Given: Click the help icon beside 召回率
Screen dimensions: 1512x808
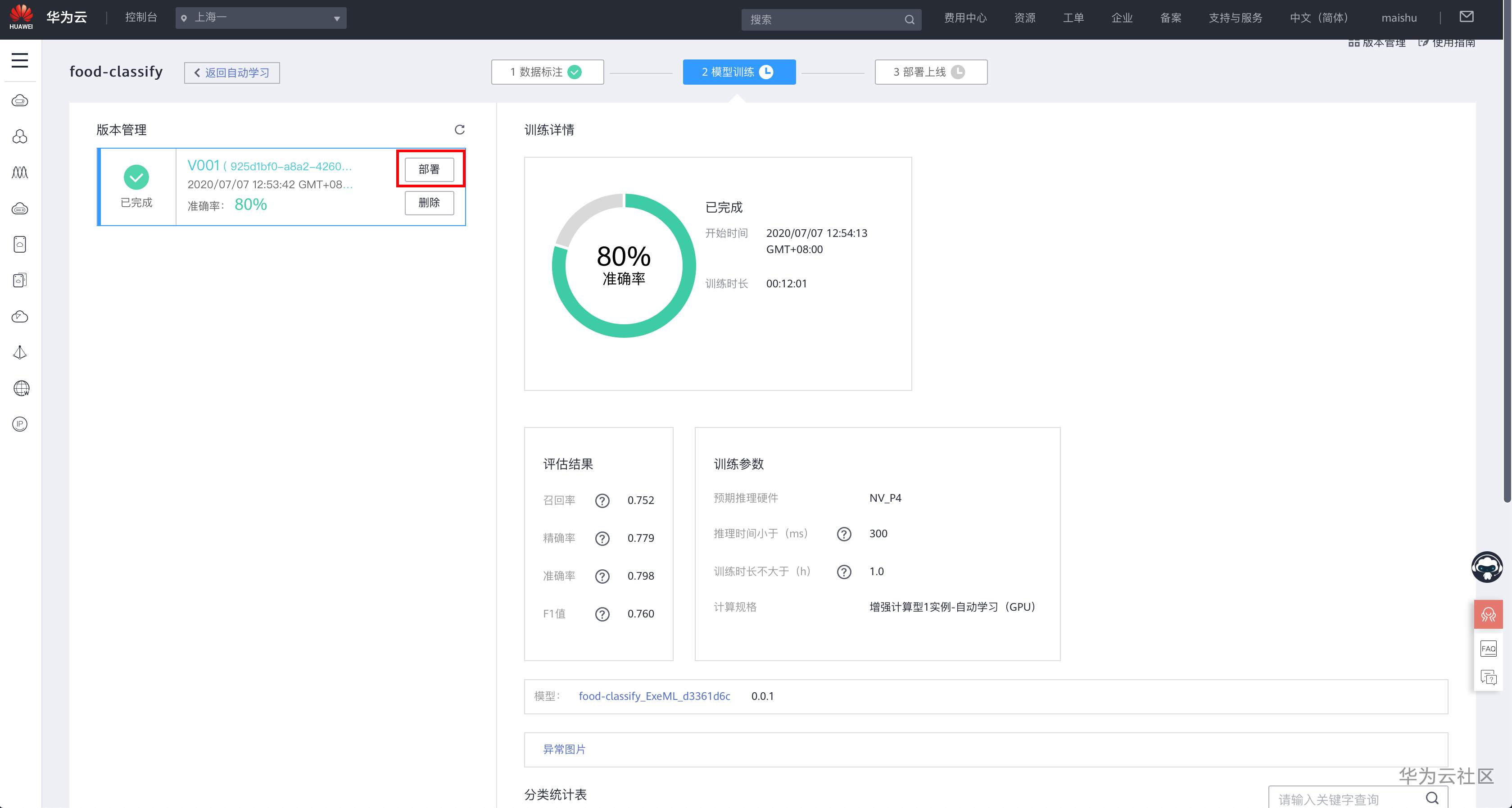Looking at the screenshot, I should [602, 500].
